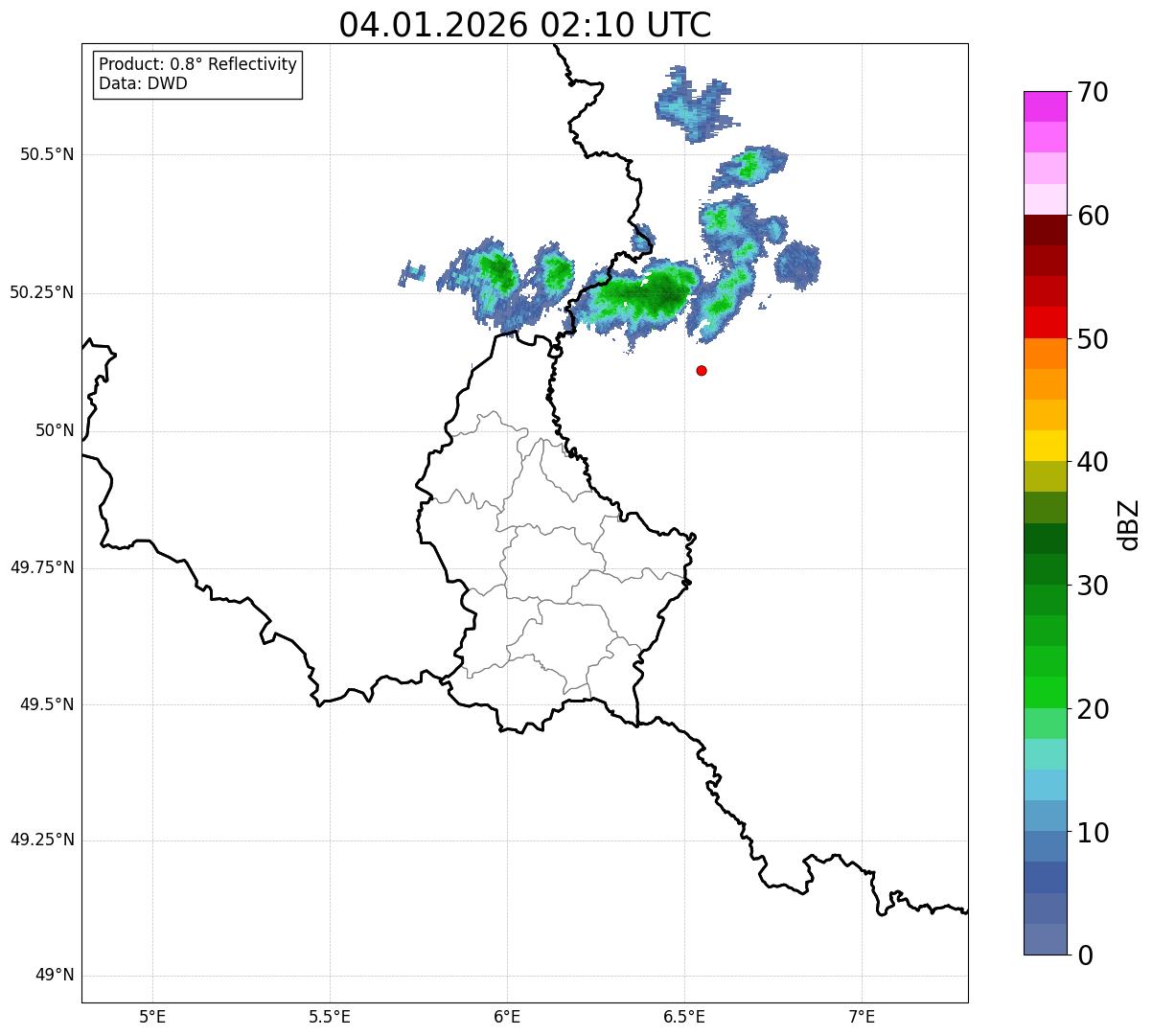Click the 50°N latitude label
Viewport: 1152px width, 1036px height.
55,430
